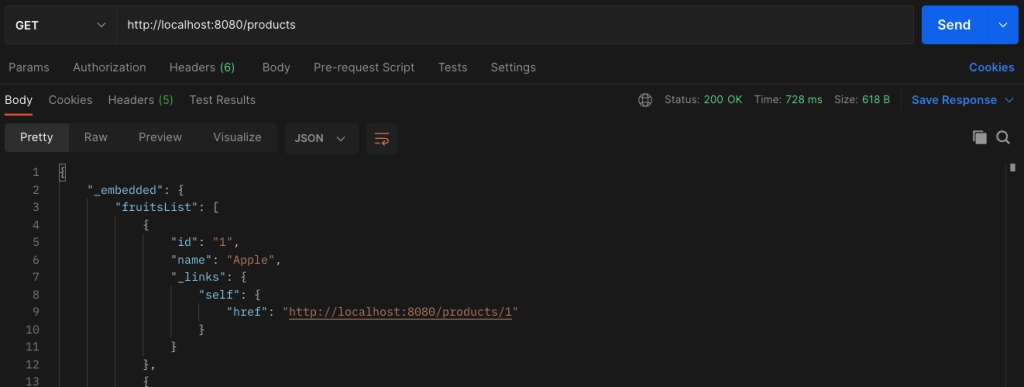Select the Visualize response view
This screenshot has width=1024, height=387.
point(237,138)
